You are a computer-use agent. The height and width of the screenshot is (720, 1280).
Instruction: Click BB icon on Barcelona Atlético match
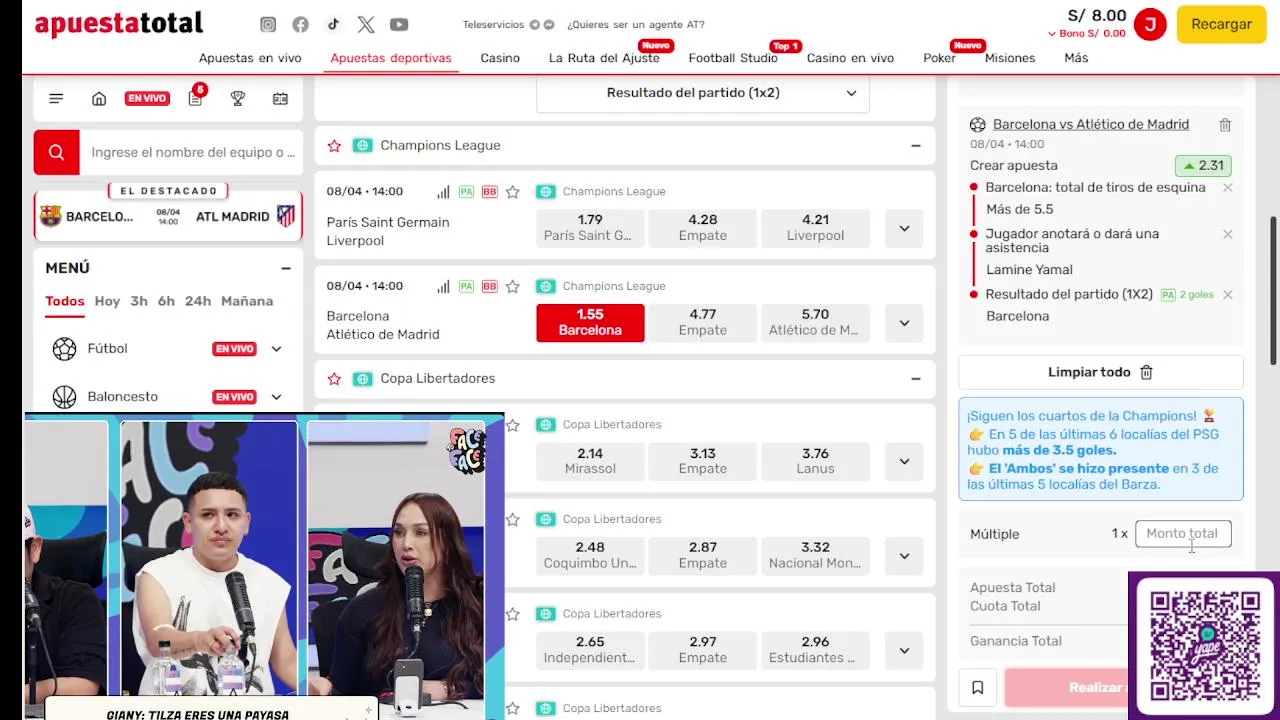click(x=489, y=286)
